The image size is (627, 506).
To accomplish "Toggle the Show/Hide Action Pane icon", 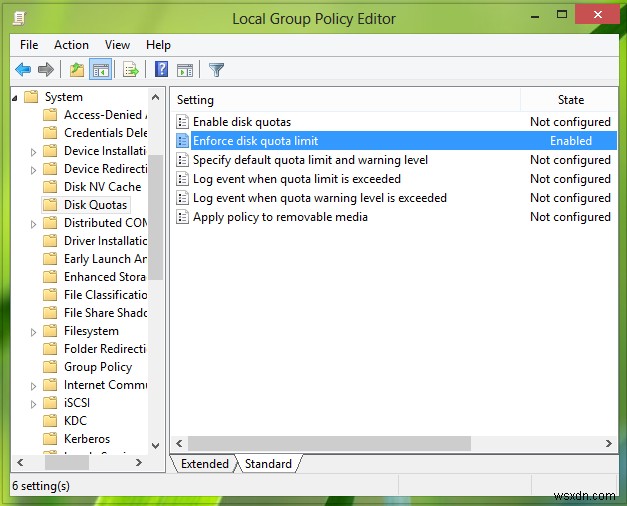I will click(x=185, y=70).
